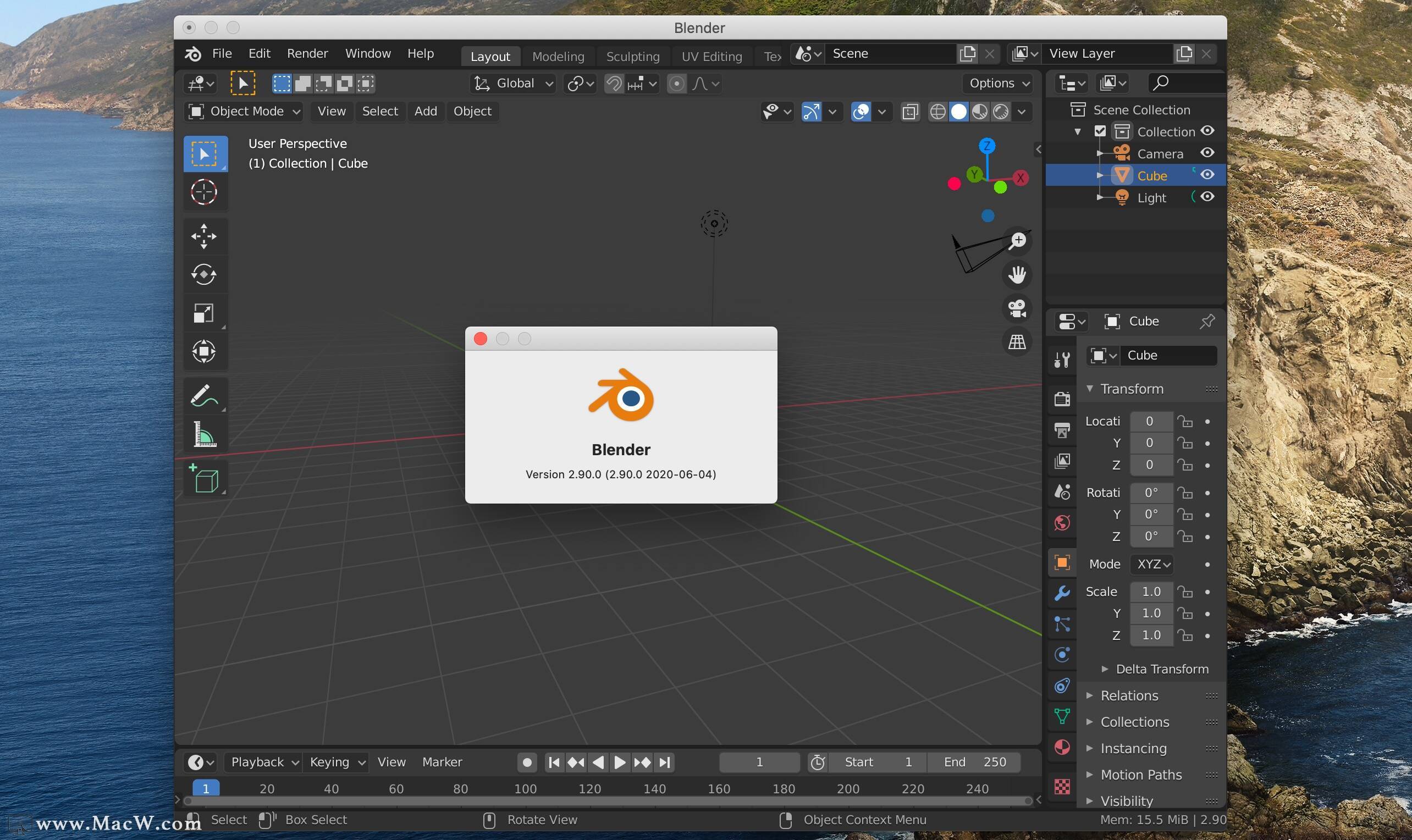Close the Blender about dialog
Image resolution: width=1412 pixels, height=840 pixels.
point(481,339)
